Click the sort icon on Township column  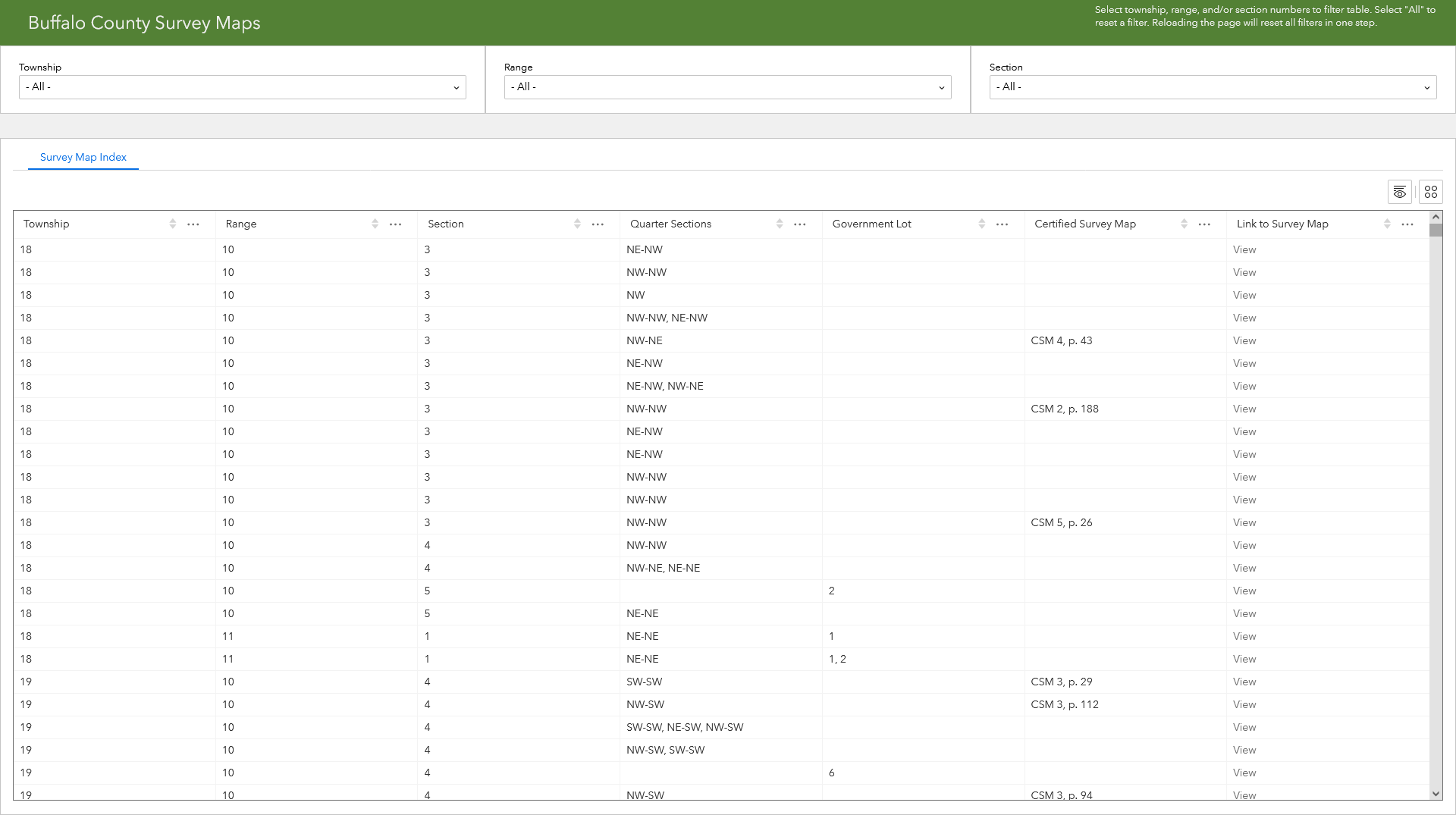tap(171, 224)
